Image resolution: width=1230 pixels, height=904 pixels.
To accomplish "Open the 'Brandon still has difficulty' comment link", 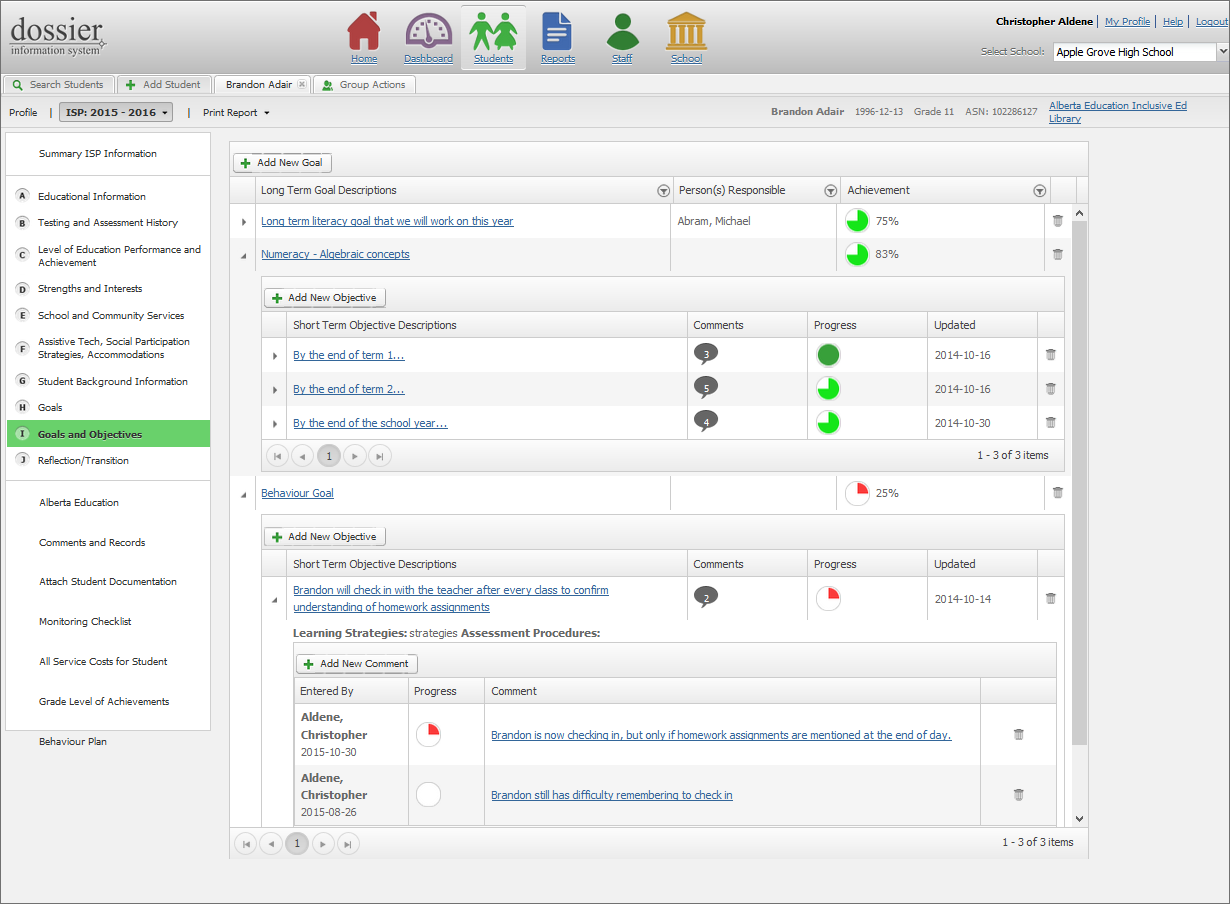I will tap(611, 796).
